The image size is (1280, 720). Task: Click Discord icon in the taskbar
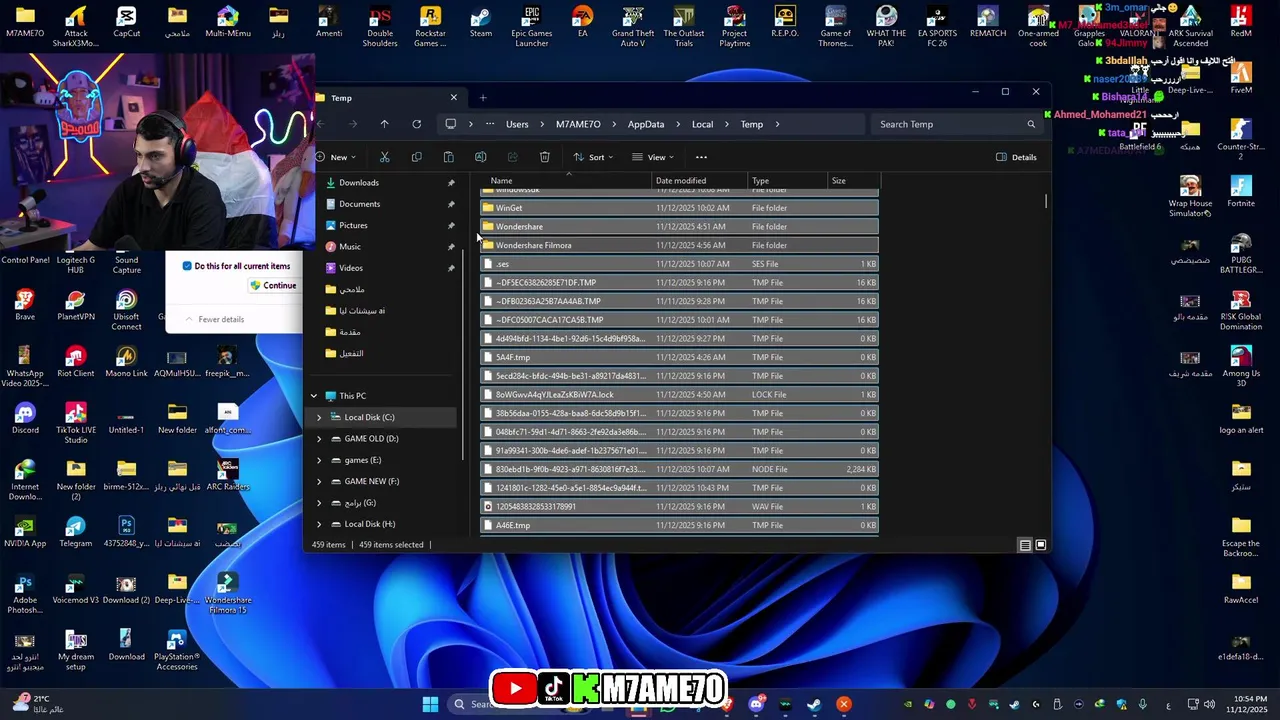coord(756,704)
